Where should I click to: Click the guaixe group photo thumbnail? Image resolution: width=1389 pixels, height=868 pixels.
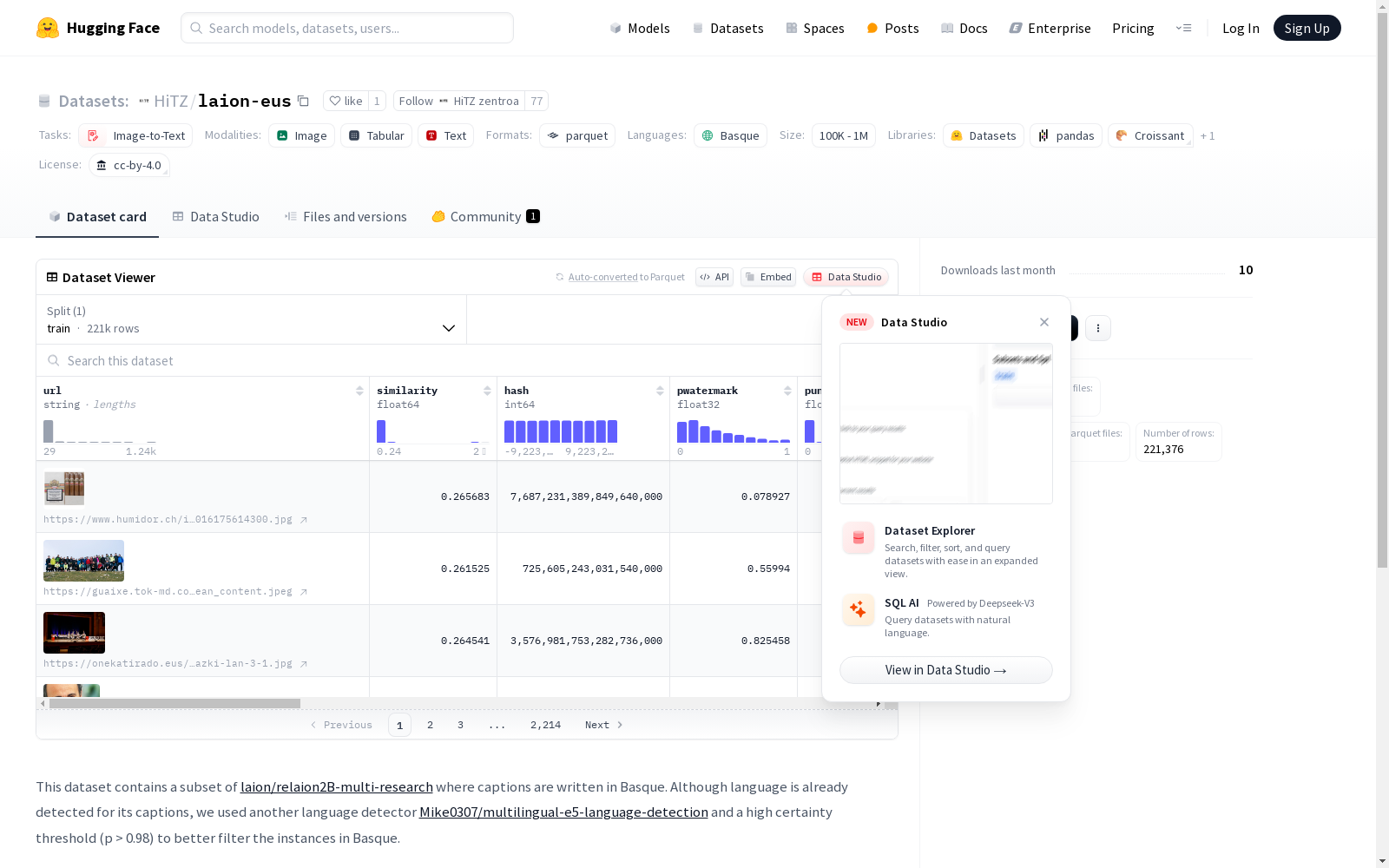[83, 561]
